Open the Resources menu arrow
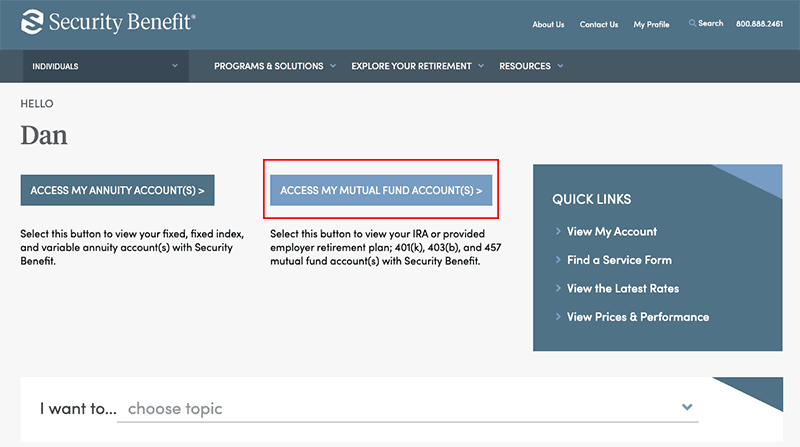The height and width of the screenshot is (447, 800). coord(560,66)
